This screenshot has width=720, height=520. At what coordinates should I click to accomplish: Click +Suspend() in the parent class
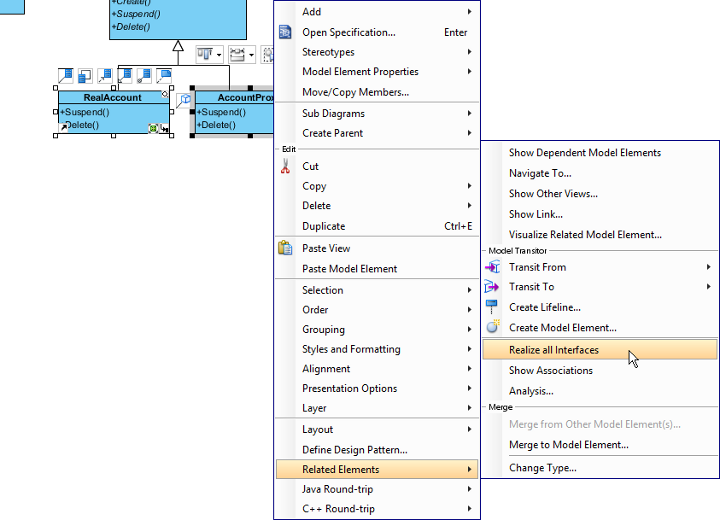coord(136,14)
